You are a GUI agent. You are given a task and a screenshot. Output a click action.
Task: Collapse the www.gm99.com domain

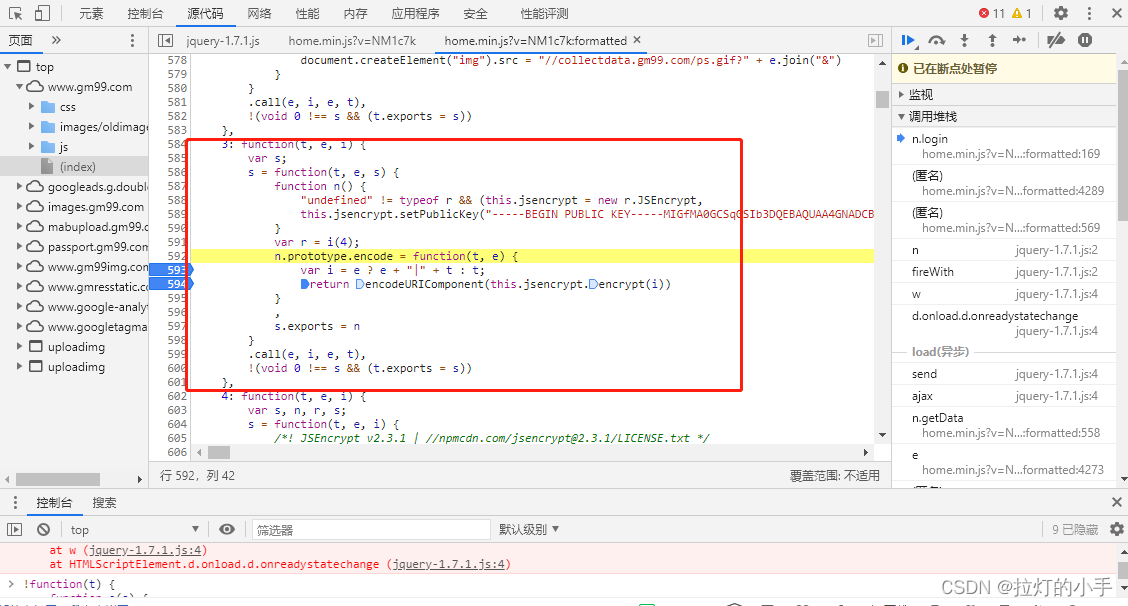point(20,87)
